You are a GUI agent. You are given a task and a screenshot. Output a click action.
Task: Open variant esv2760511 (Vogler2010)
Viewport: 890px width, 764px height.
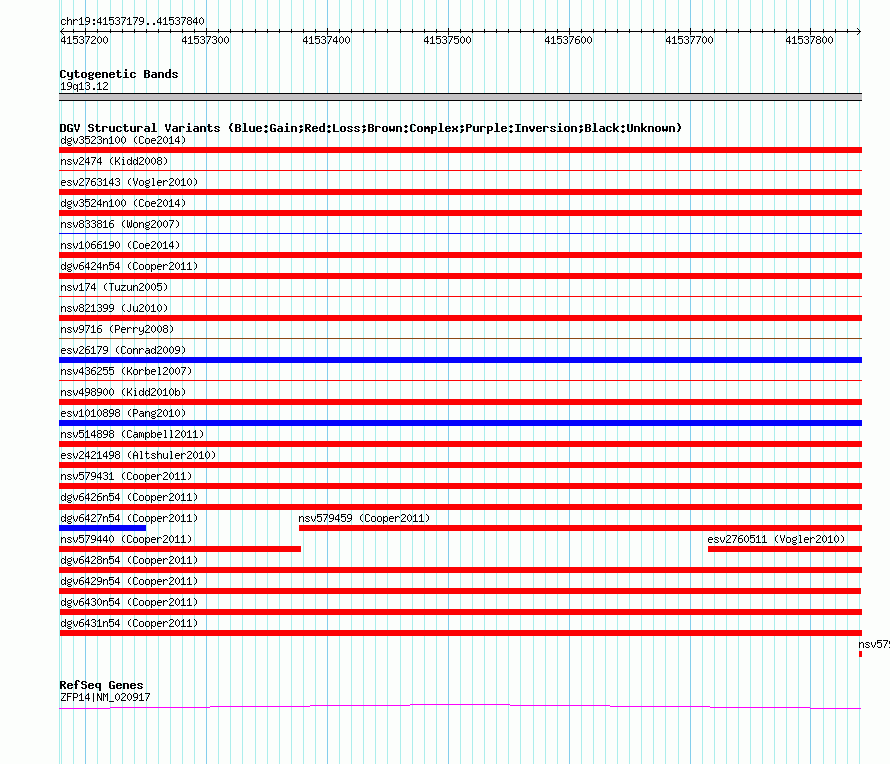click(x=776, y=539)
